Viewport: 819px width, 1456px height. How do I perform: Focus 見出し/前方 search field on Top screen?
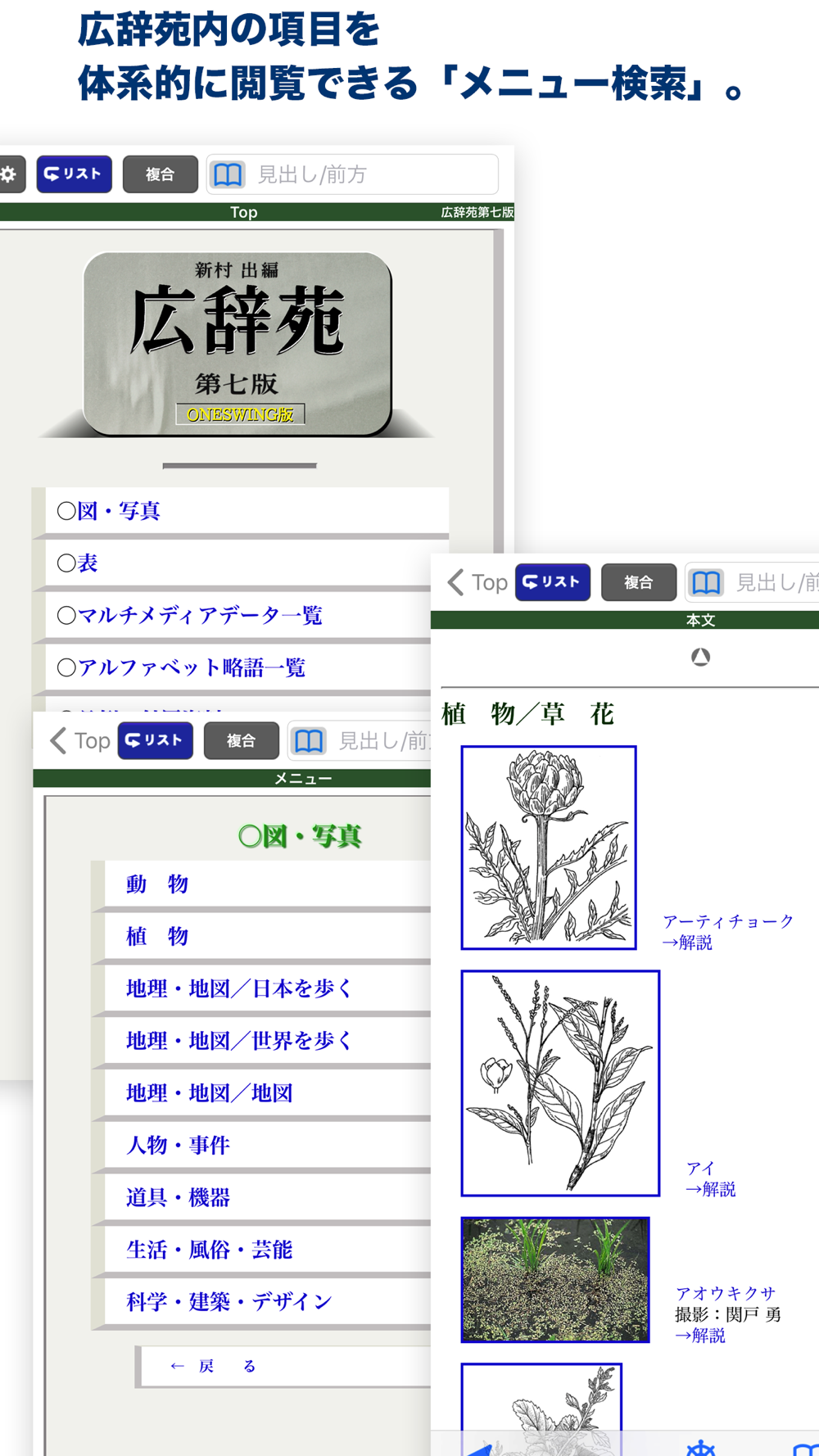tap(352, 174)
